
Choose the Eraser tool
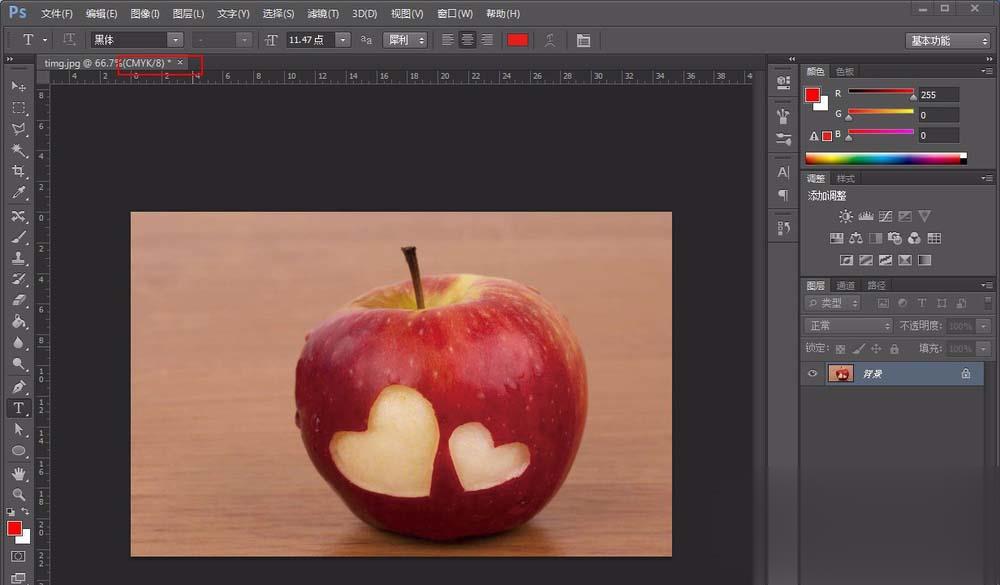pyautogui.click(x=18, y=300)
